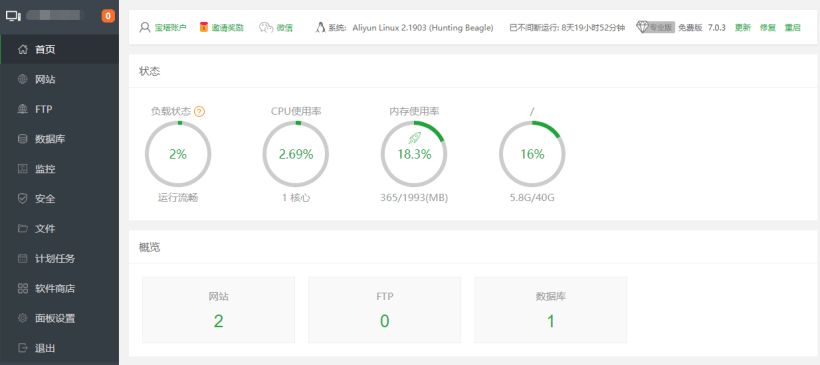Image resolution: width=820 pixels, height=365 pixels.
Task: Click the gear icon for 面板设置
Action: pos(22,318)
